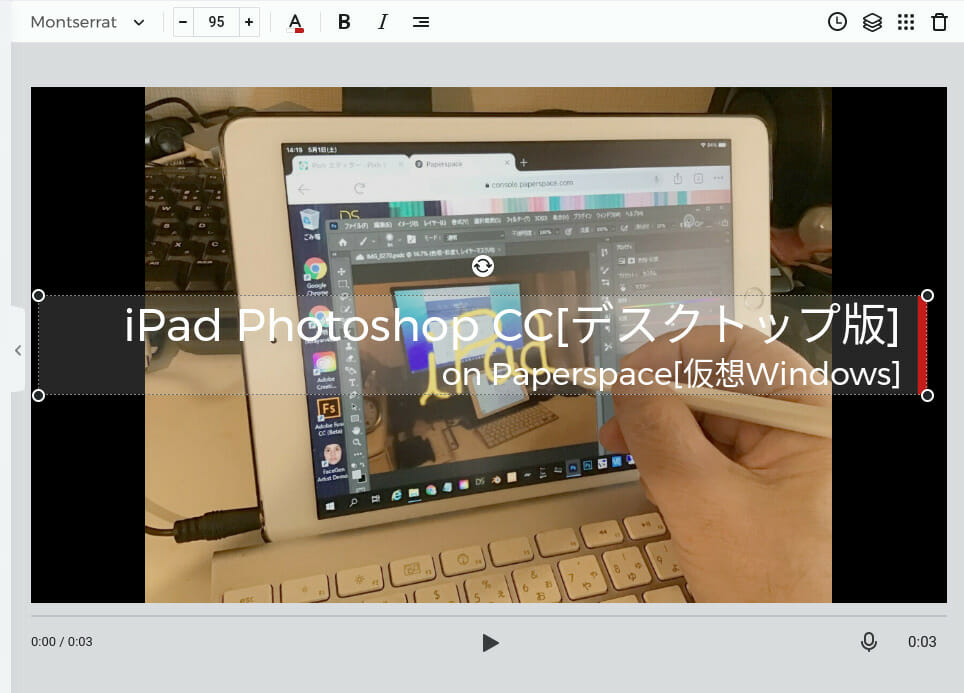Toggle italic formatting
Viewport: 964px width, 693px height.
[x=382, y=22]
